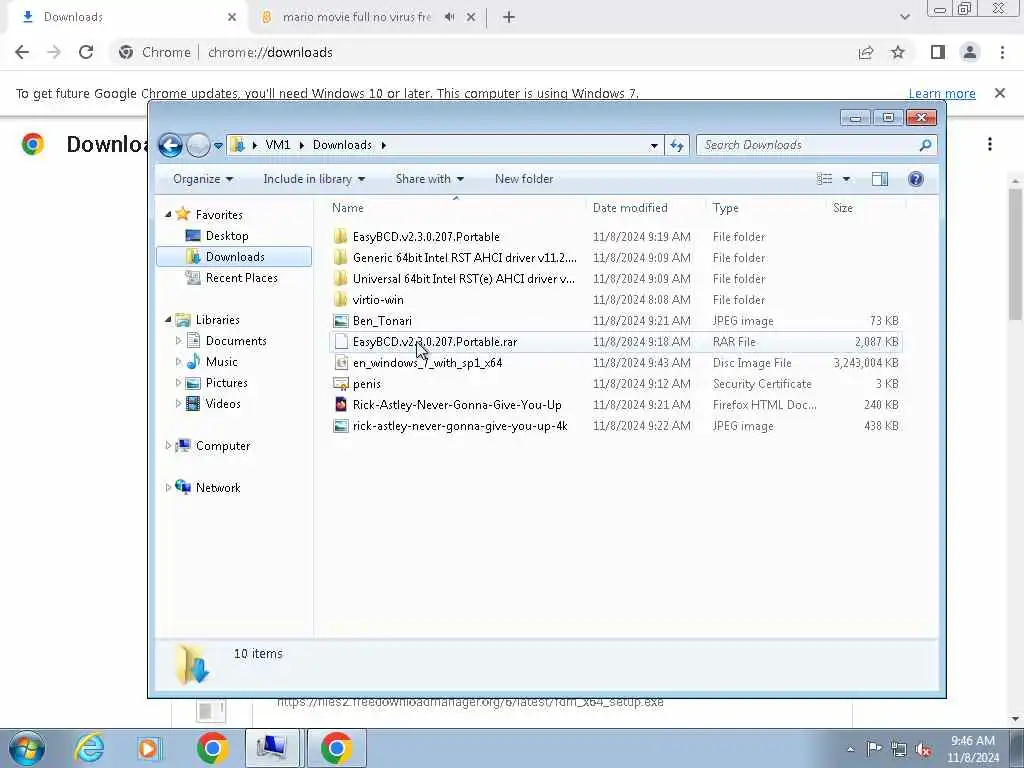Open the recent locations dropdown beside Forward

pos(218,146)
